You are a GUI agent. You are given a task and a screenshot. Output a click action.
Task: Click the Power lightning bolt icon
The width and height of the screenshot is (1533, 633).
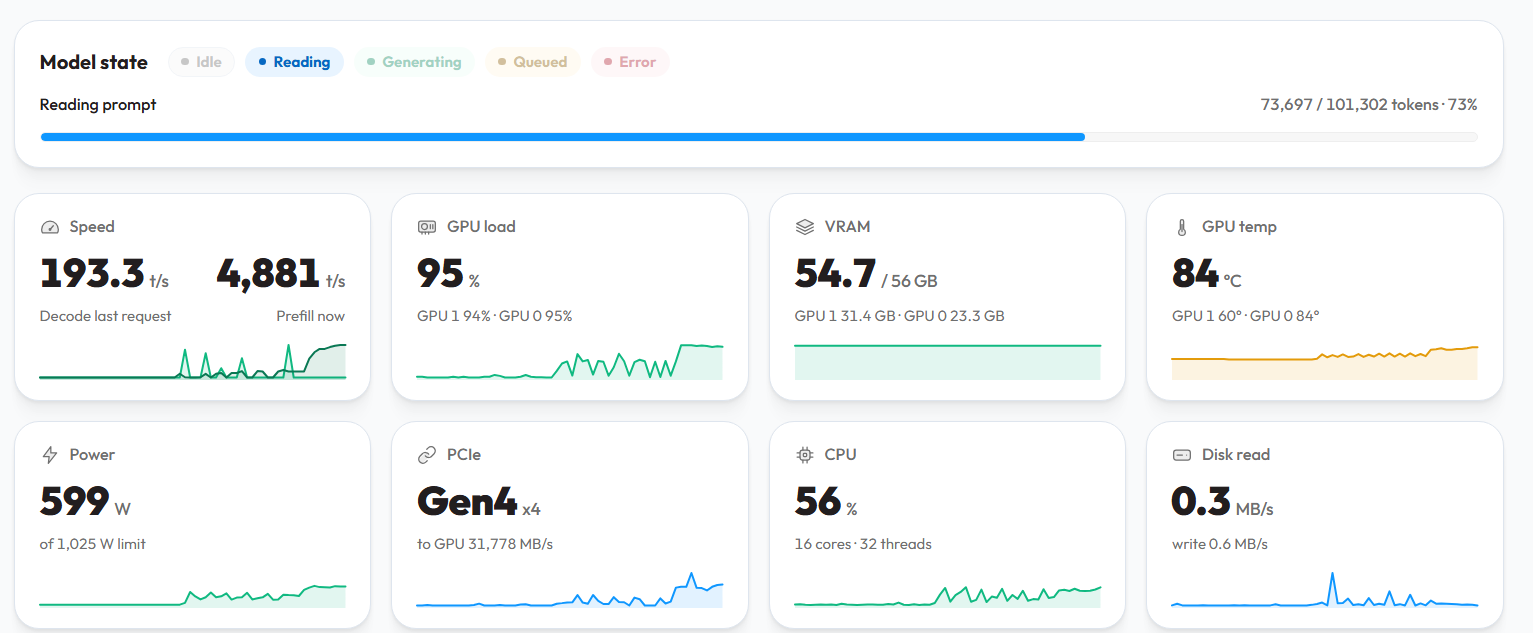[50, 455]
